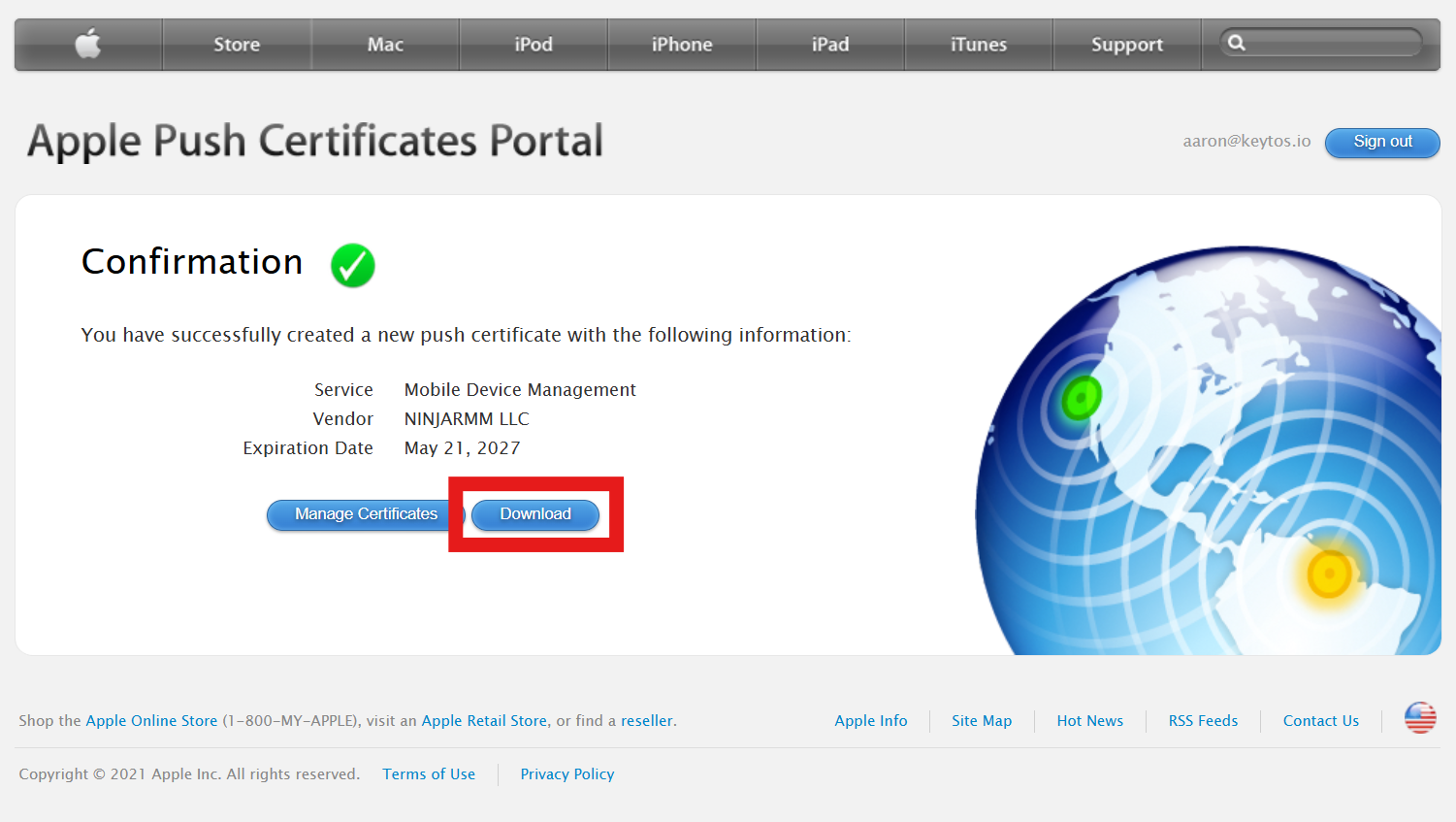Screen dimensions: 1456x822
Task: Click the Expiration Date label
Action: (307, 448)
